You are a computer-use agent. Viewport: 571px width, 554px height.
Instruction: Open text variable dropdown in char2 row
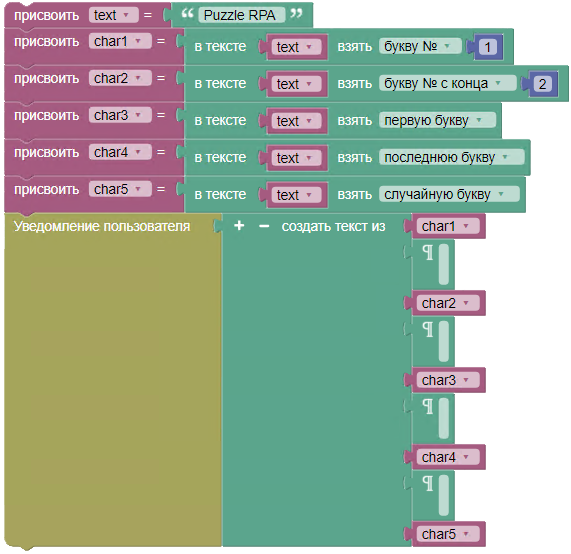(296, 84)
